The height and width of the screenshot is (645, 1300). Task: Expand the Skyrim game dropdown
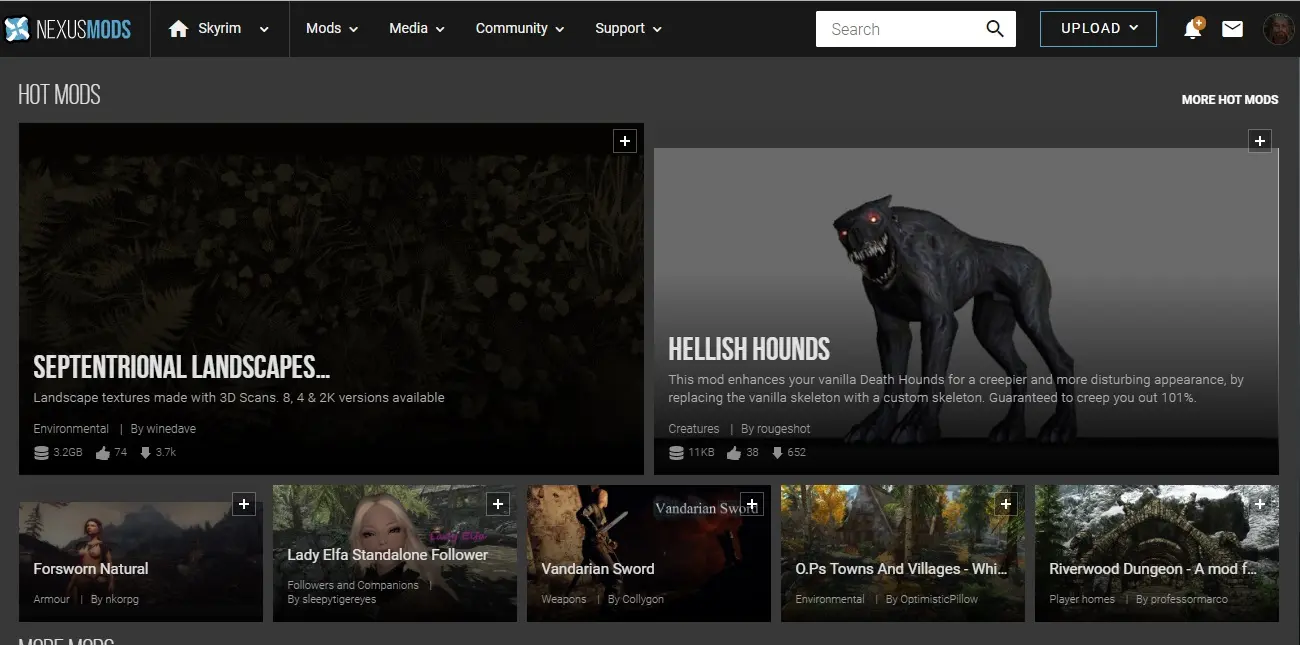click(264, 30)
